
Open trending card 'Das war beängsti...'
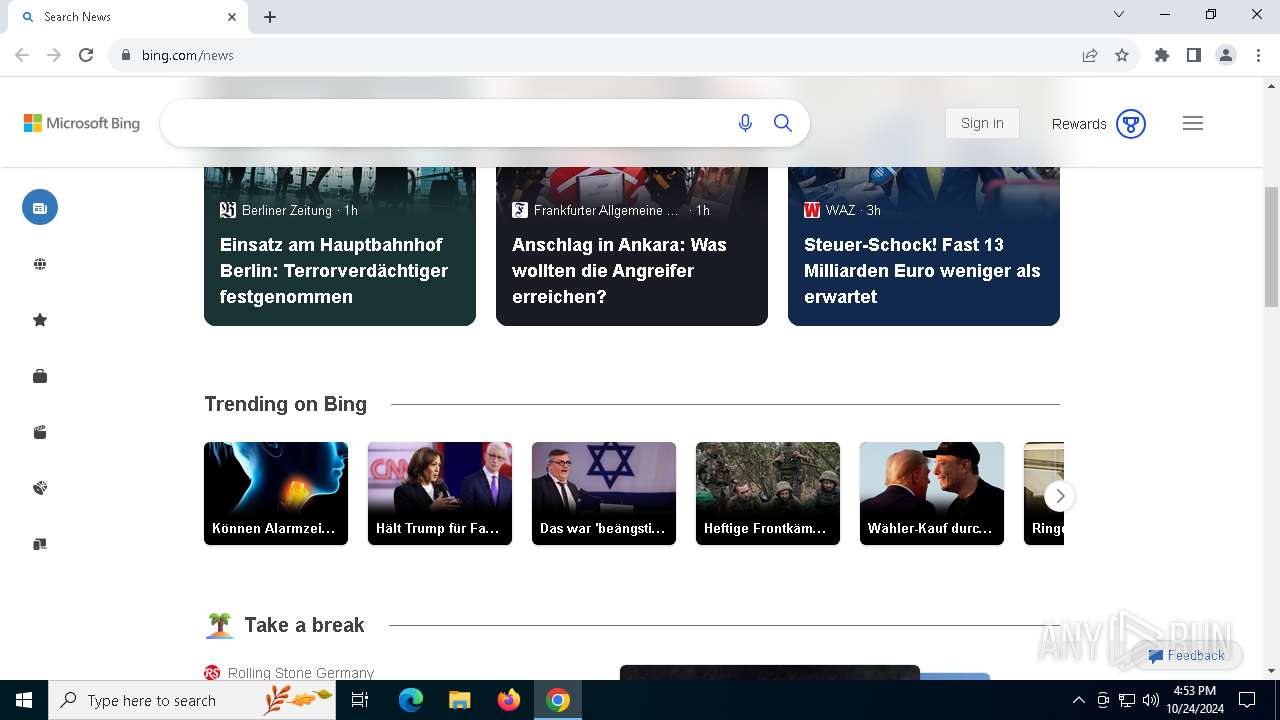[x=604, y=493]
